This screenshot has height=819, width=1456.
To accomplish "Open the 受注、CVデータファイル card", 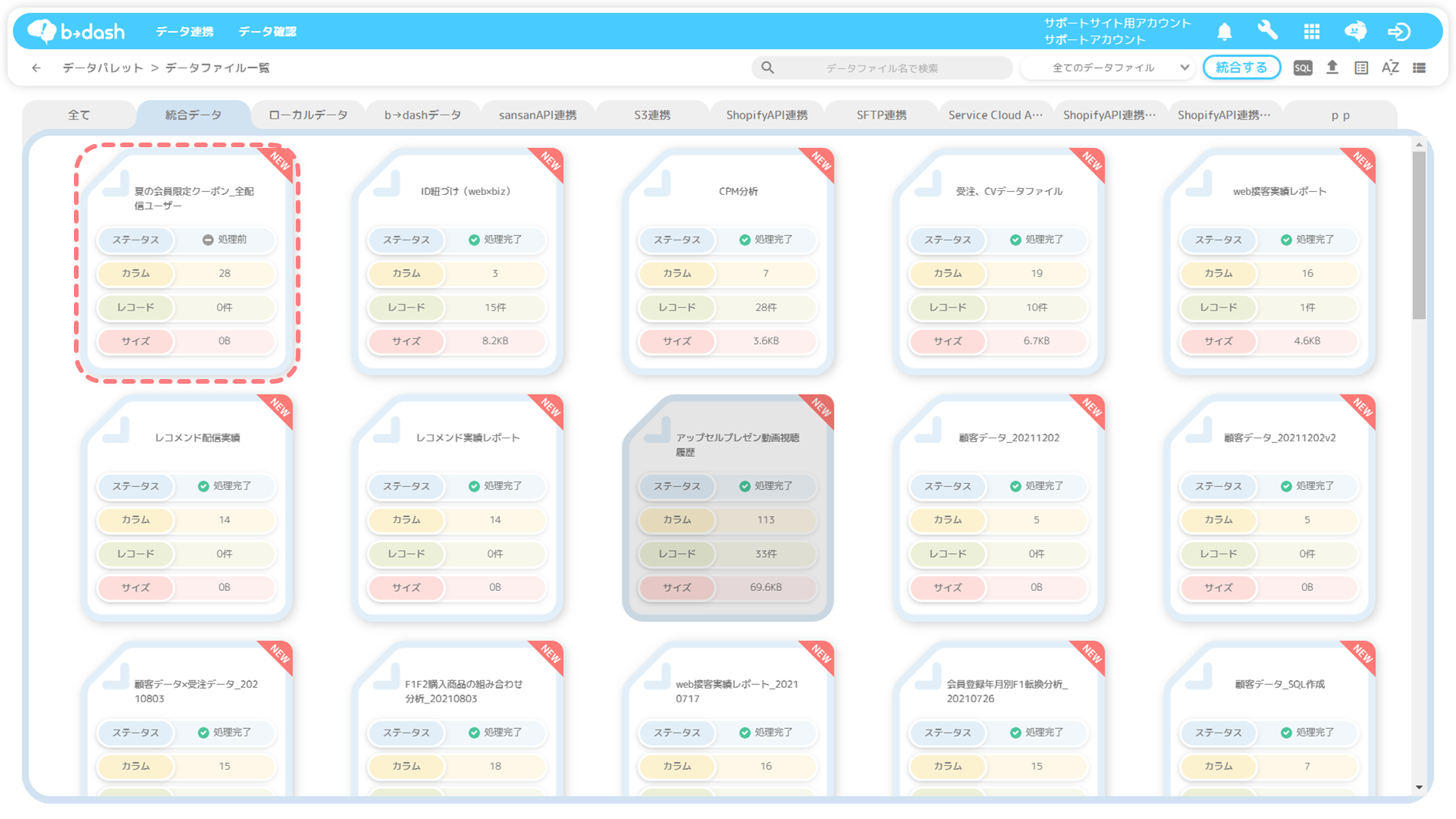I will coord(999,262).
